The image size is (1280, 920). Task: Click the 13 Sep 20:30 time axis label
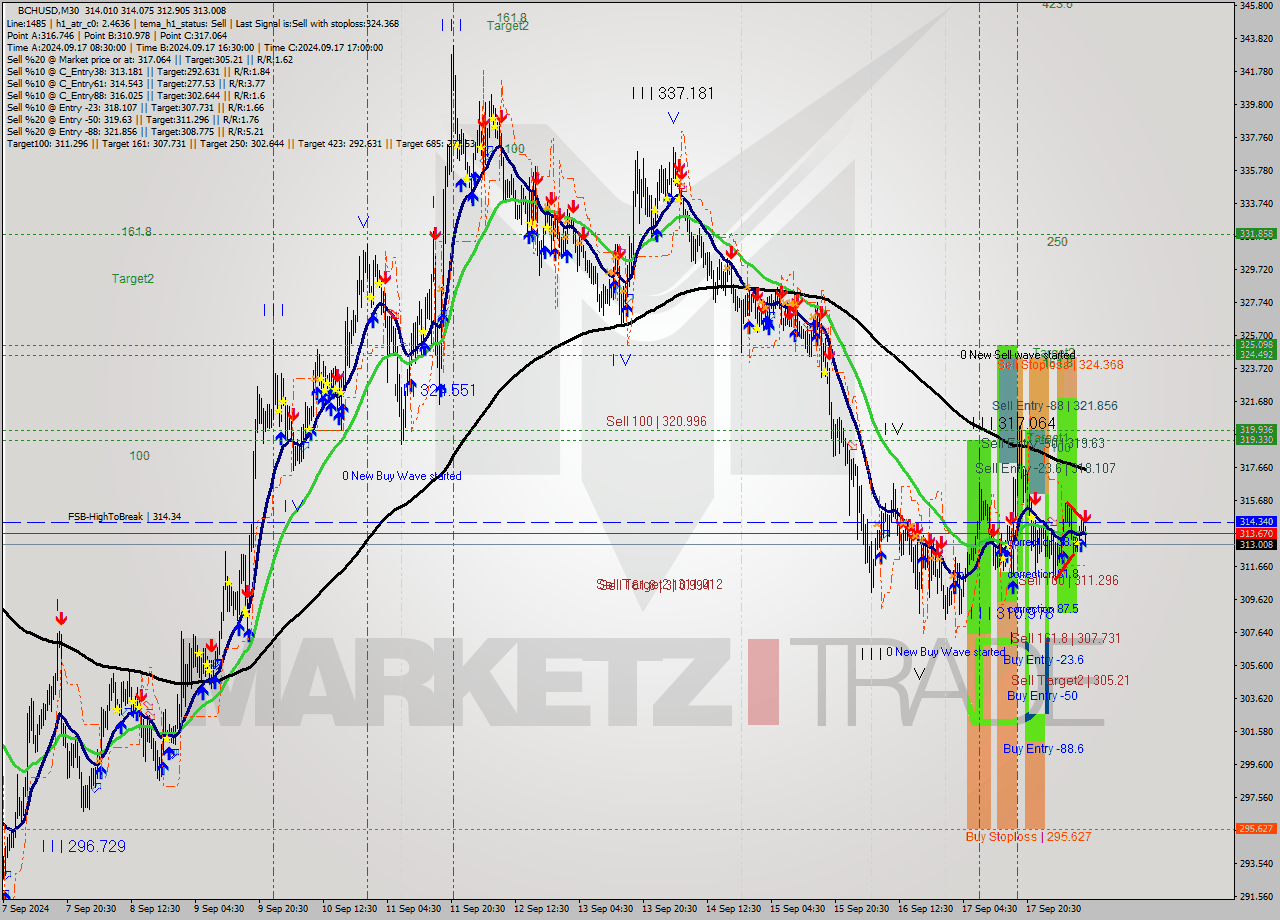pyautogui.click(x=669, y=909)
